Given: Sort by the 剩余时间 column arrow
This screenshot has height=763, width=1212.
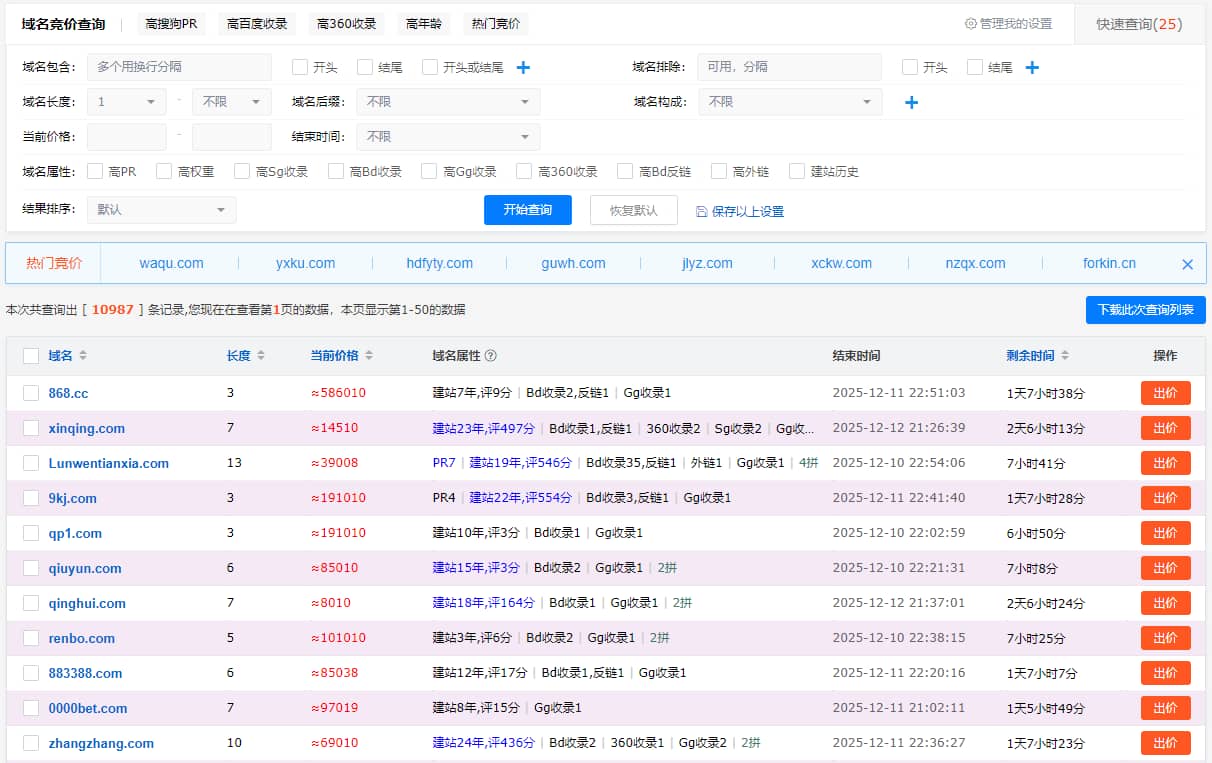Looking at the screenshot, I should pos(1064,356).
